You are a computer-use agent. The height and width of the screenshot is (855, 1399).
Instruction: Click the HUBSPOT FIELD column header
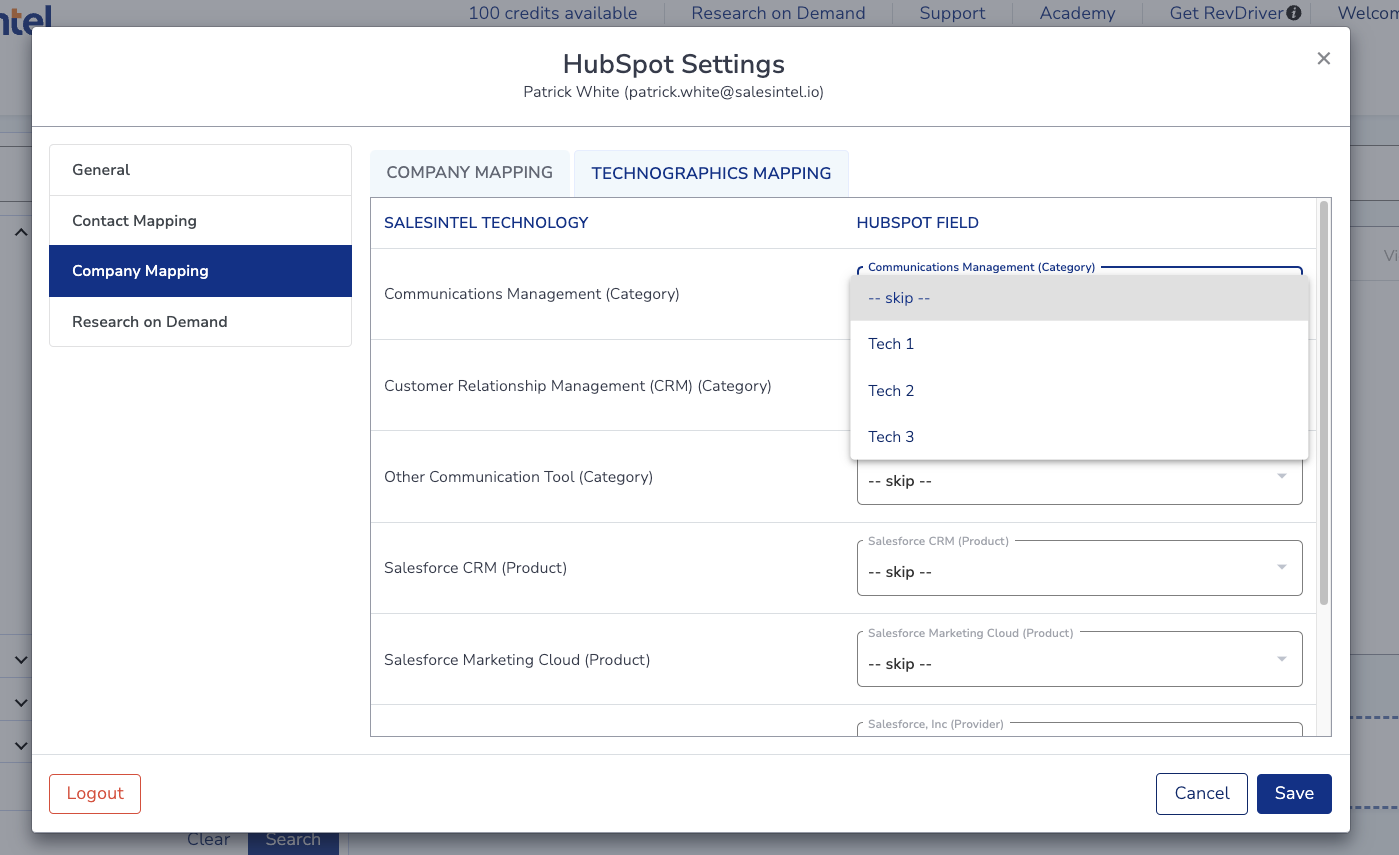918,223
